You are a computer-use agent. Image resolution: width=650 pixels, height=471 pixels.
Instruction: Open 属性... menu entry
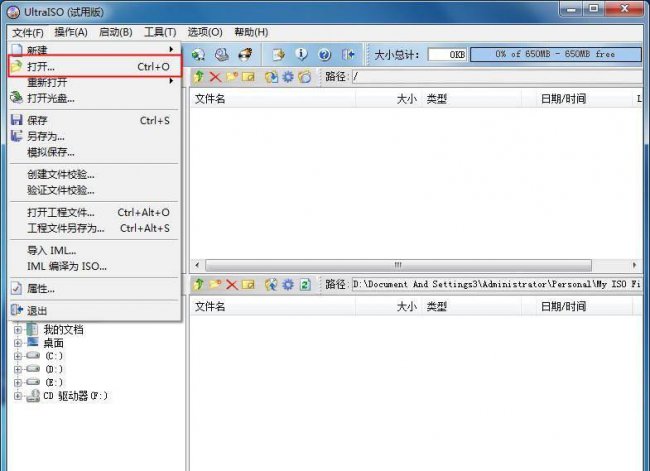pyautogui.click(x=95, y=289)
